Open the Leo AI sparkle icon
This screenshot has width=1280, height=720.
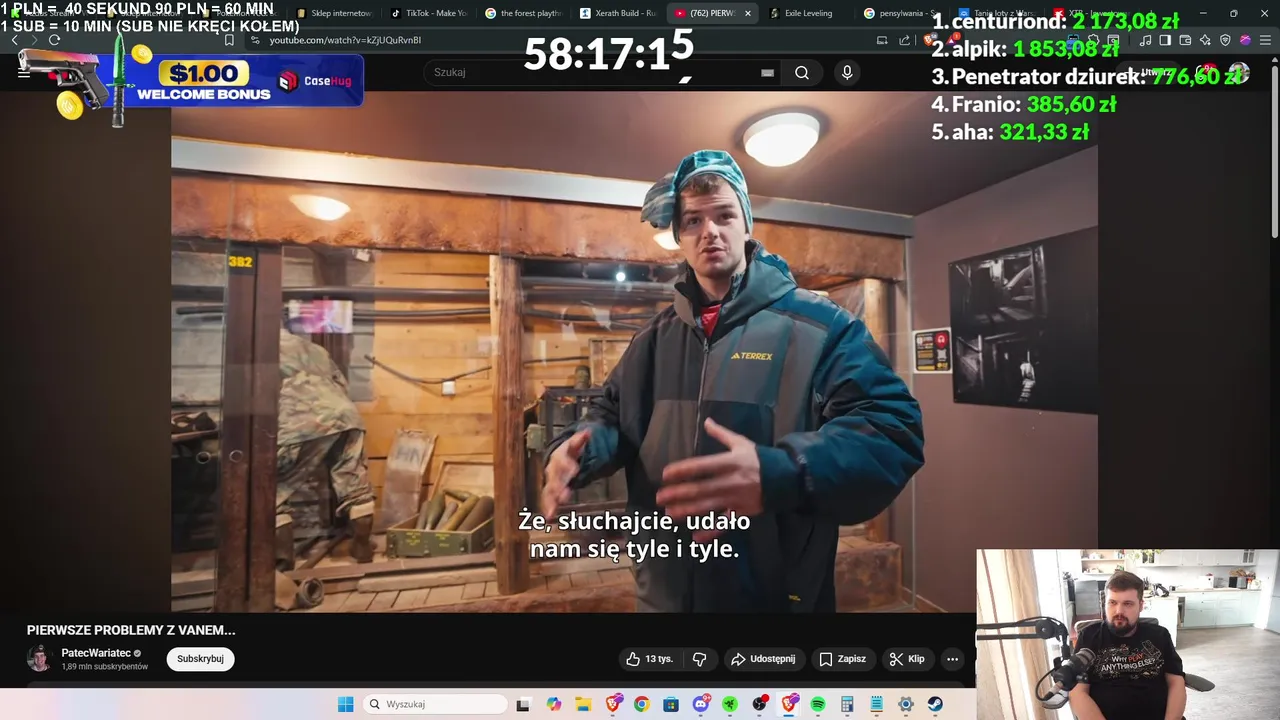[x=1205, y=40]
